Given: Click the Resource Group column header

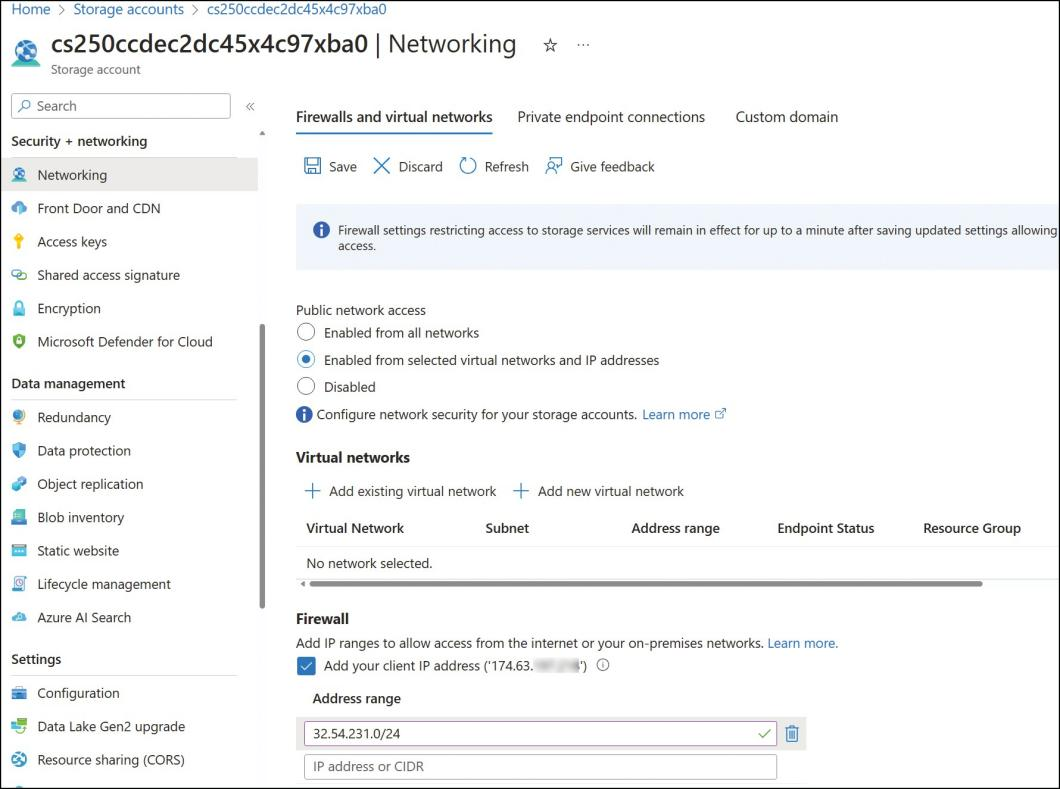Looking at the screenshot, I should tap(972, 528).
